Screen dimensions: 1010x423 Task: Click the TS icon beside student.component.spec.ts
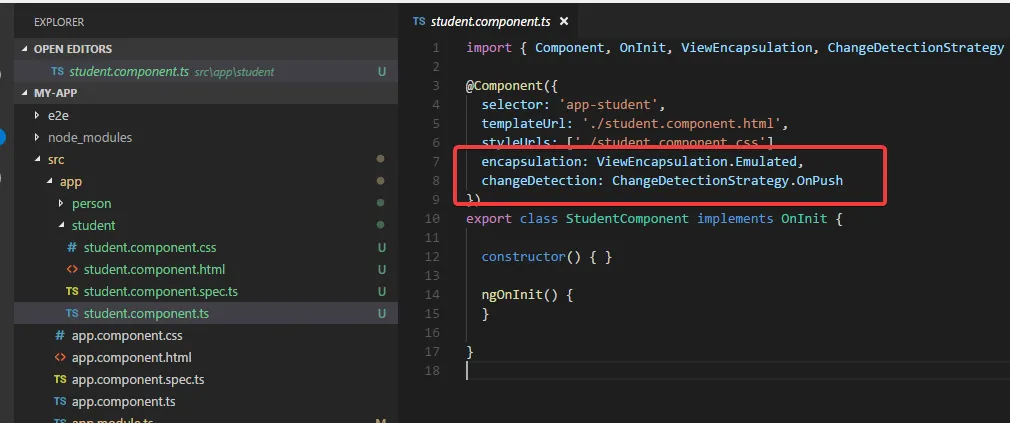[x=72, y=292]
